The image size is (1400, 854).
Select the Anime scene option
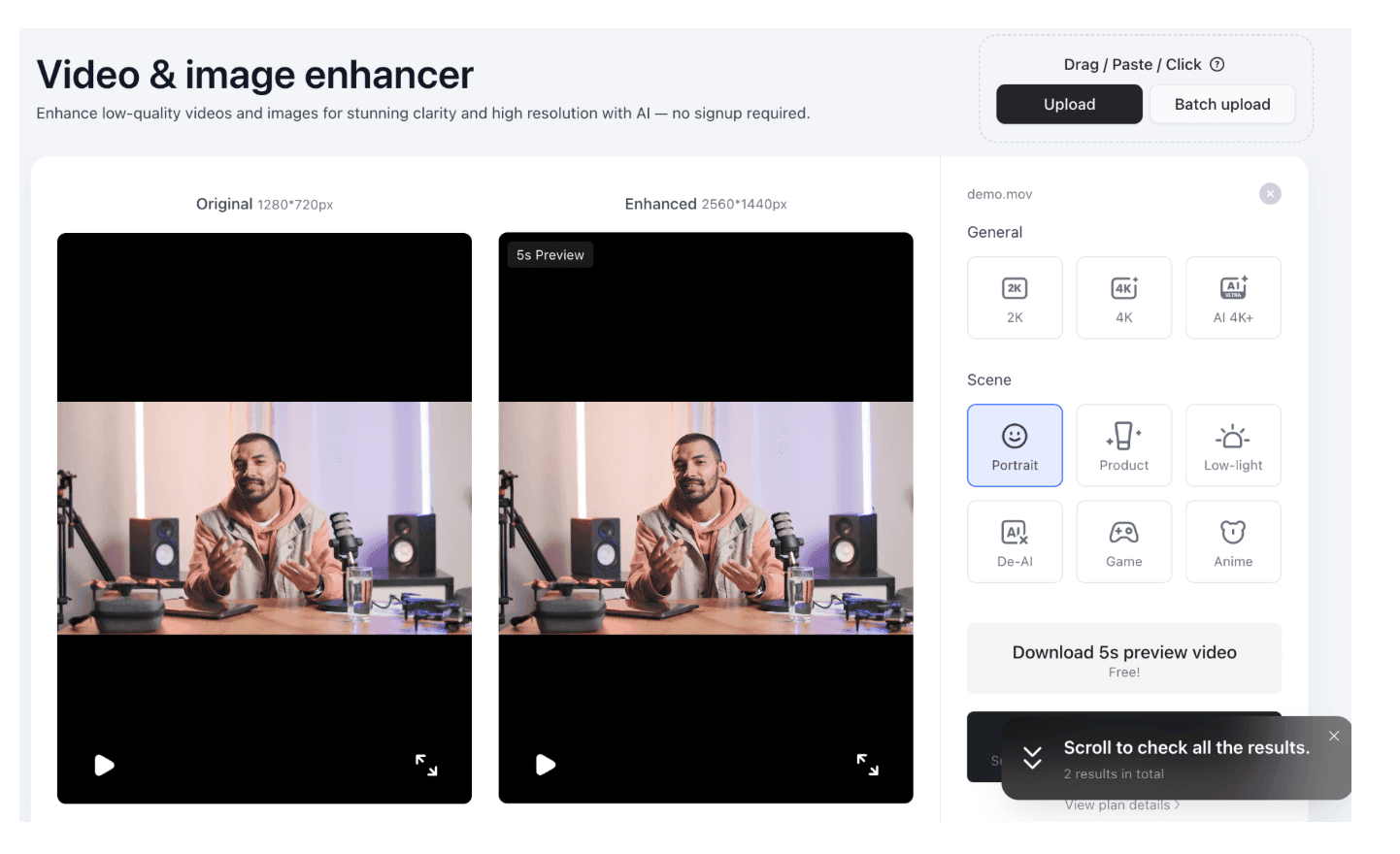(x=1232, y=542)
